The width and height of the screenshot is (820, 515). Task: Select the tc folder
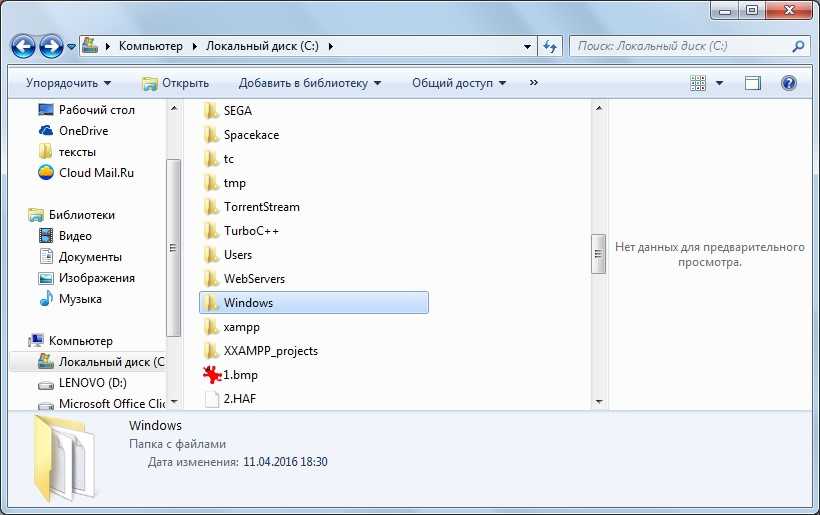click(219, 159)
